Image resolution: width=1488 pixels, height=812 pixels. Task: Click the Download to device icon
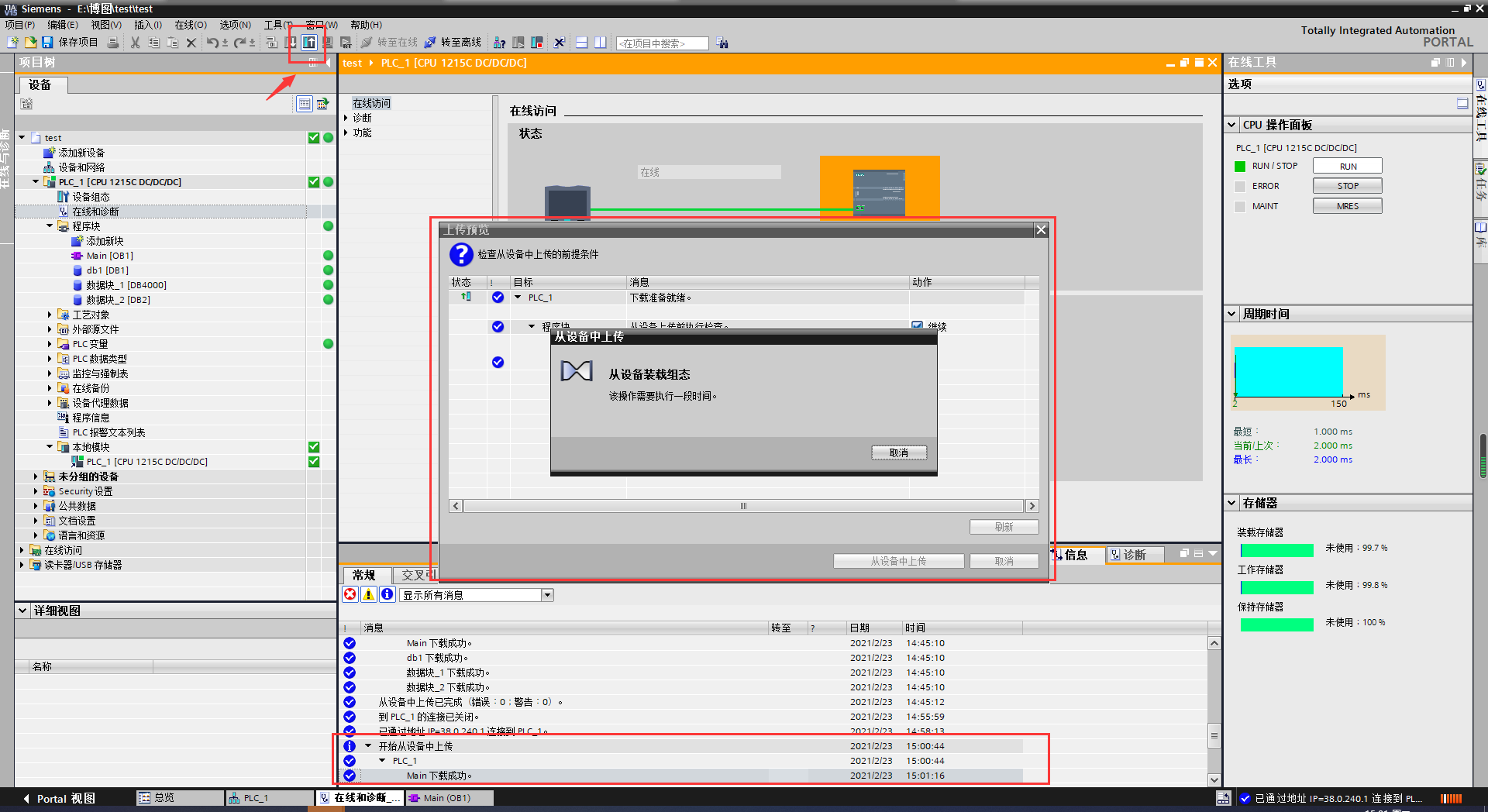[291, 43]
